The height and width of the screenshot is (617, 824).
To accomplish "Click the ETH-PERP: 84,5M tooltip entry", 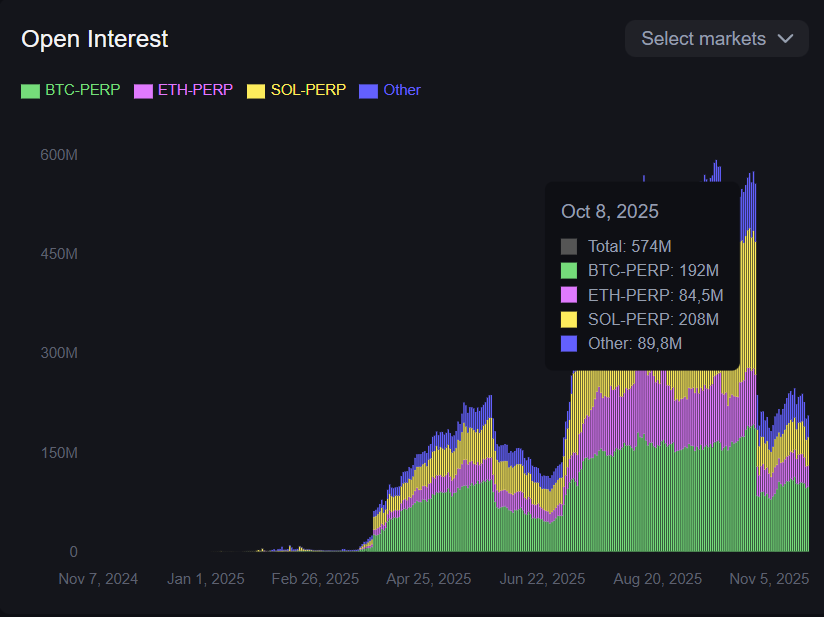I will coord(655,294).
